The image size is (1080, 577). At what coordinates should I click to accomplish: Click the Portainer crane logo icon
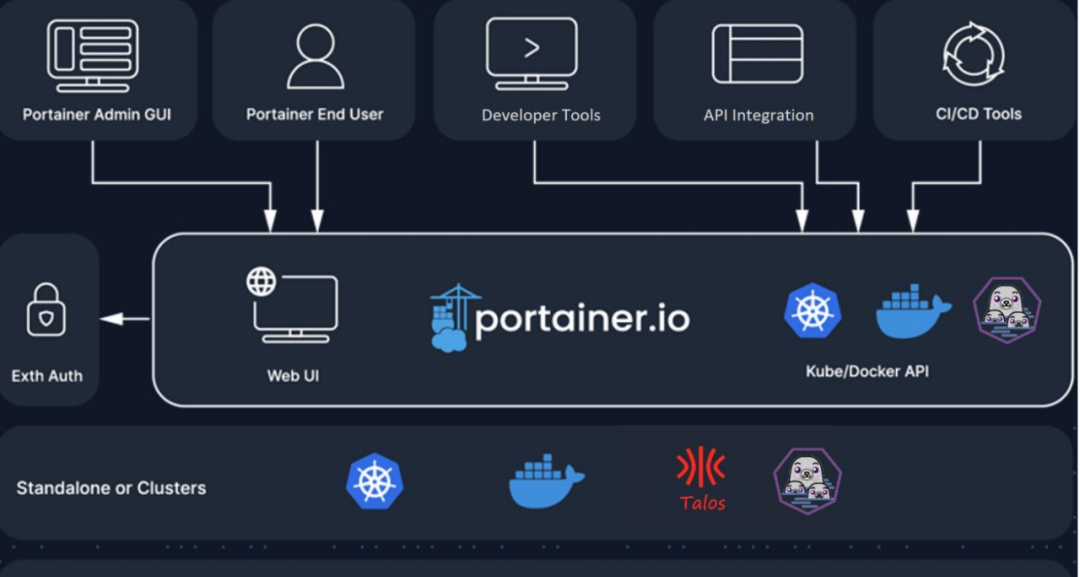(455, 317)
